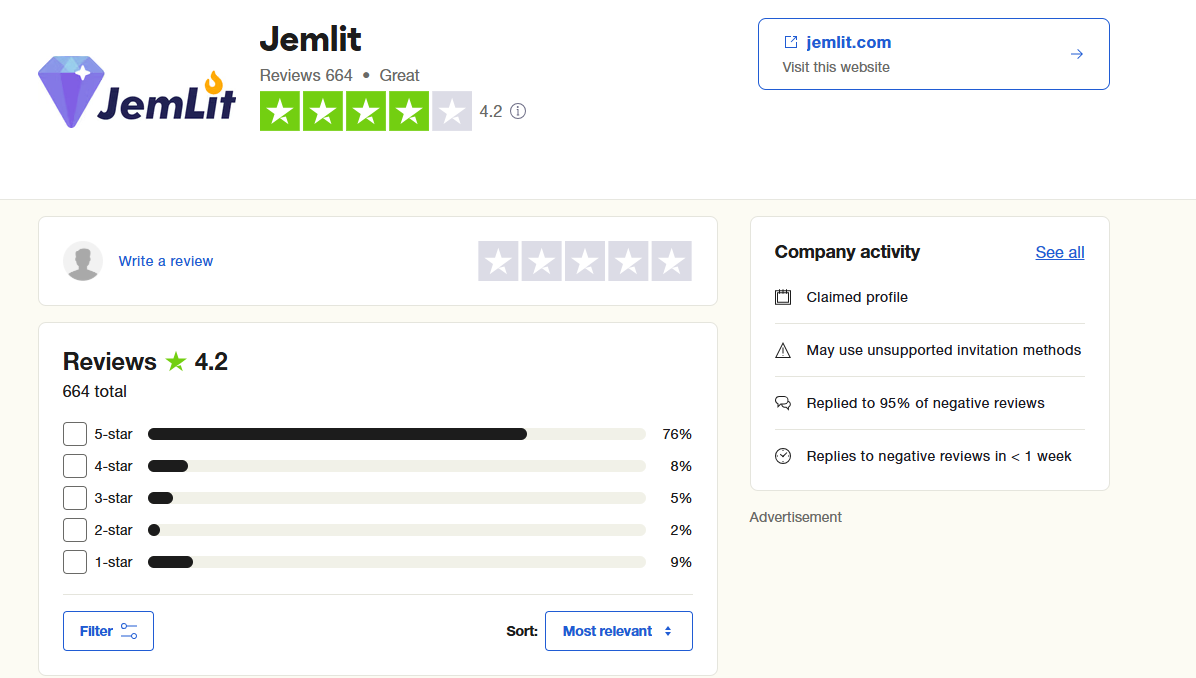Click the 5-star 76% rating bar
This screenshot has height=678, width=1196.
[x=397, y=434]
